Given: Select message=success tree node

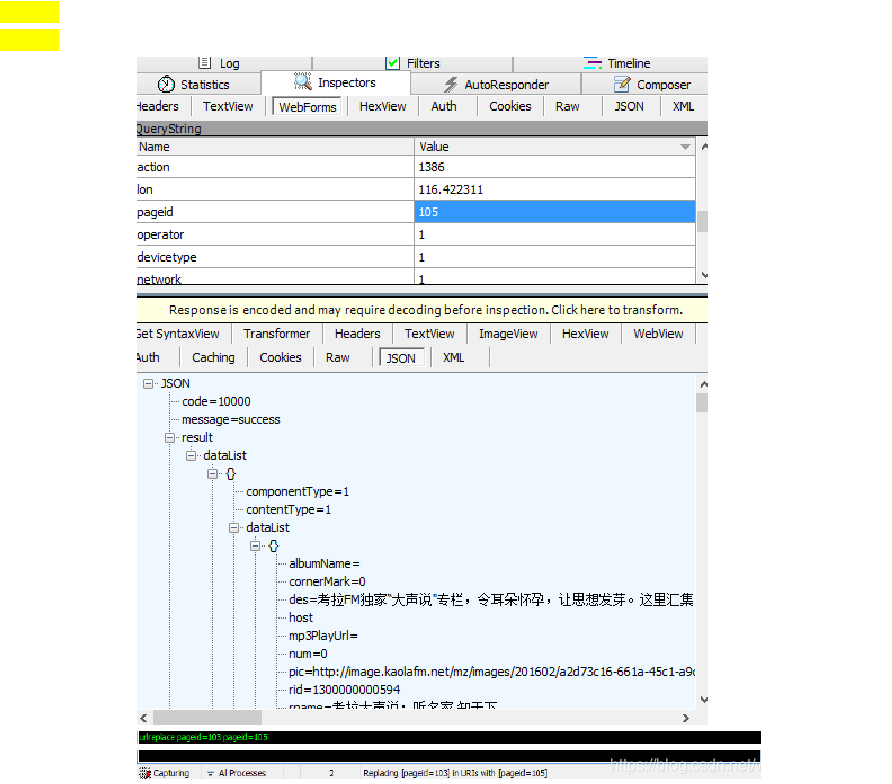Looking at the screenshot, I should point(231,420).
